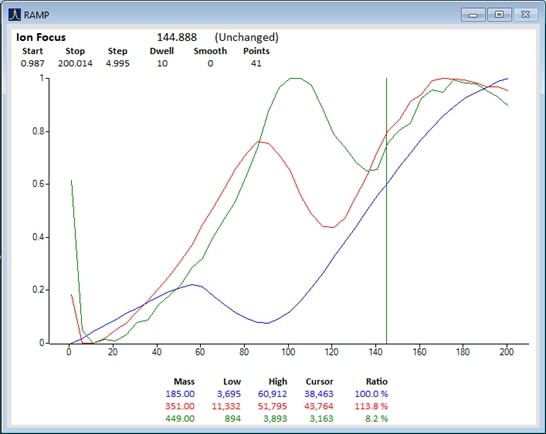
Task: Click Cursor value 38,463
Action: pos(319,394)
